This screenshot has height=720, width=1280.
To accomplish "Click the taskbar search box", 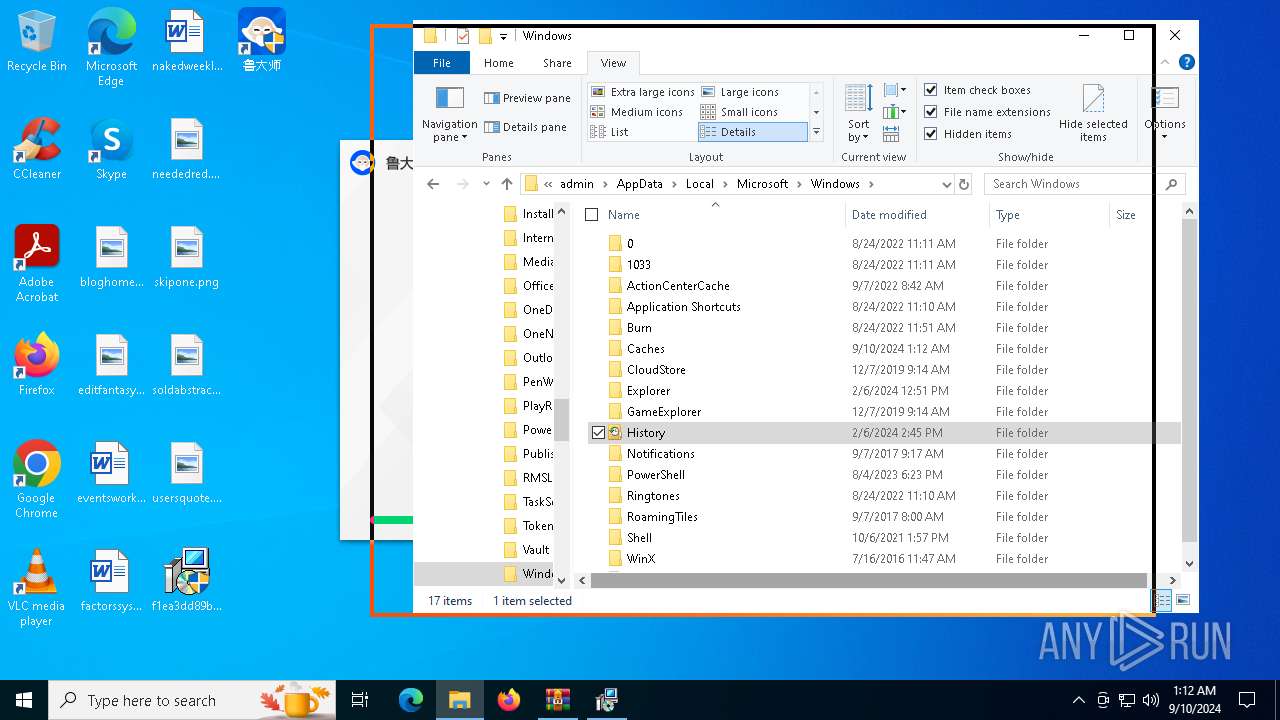I will [x=192, y=700].
